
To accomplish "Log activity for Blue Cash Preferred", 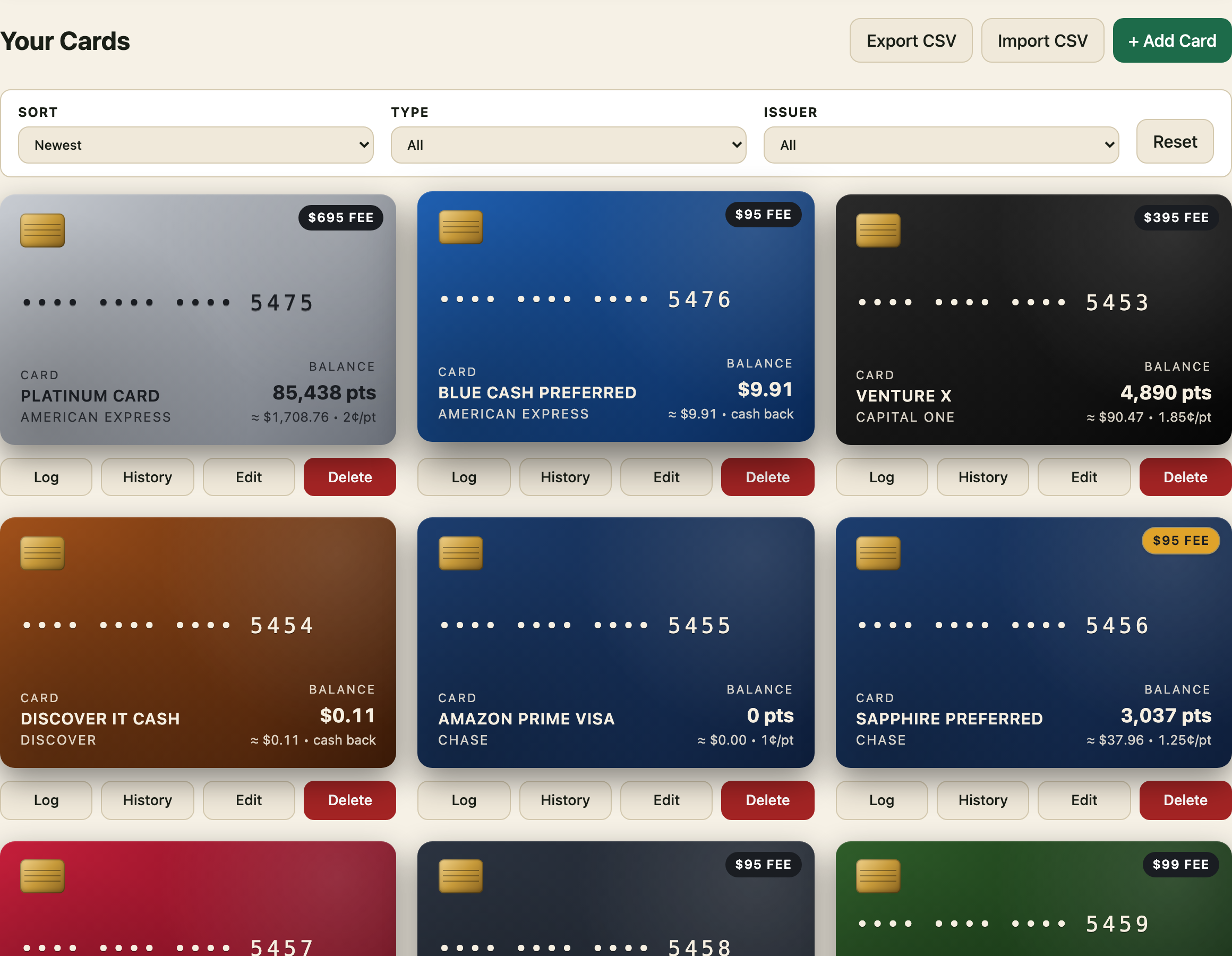I will tap(464, 477).
